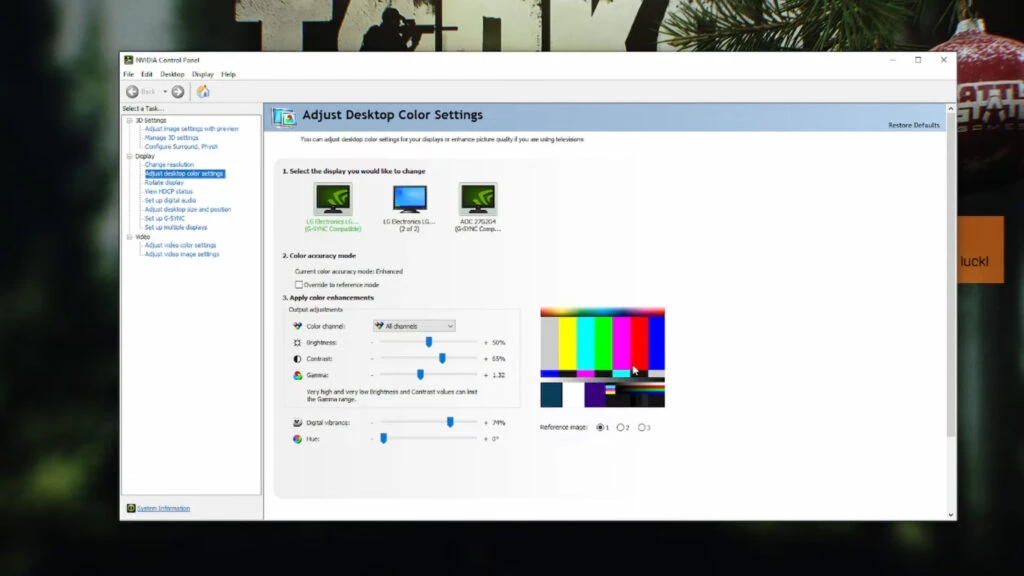Select the first LG Electronics G-SYNC display icon
This screenshot has width=1024, height=576.
pyautogui.click(x=332, y=199)
